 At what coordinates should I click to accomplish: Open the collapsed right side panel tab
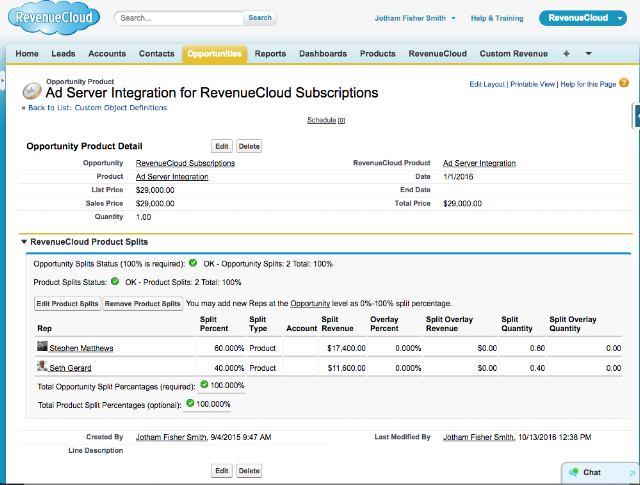point(636,116)
